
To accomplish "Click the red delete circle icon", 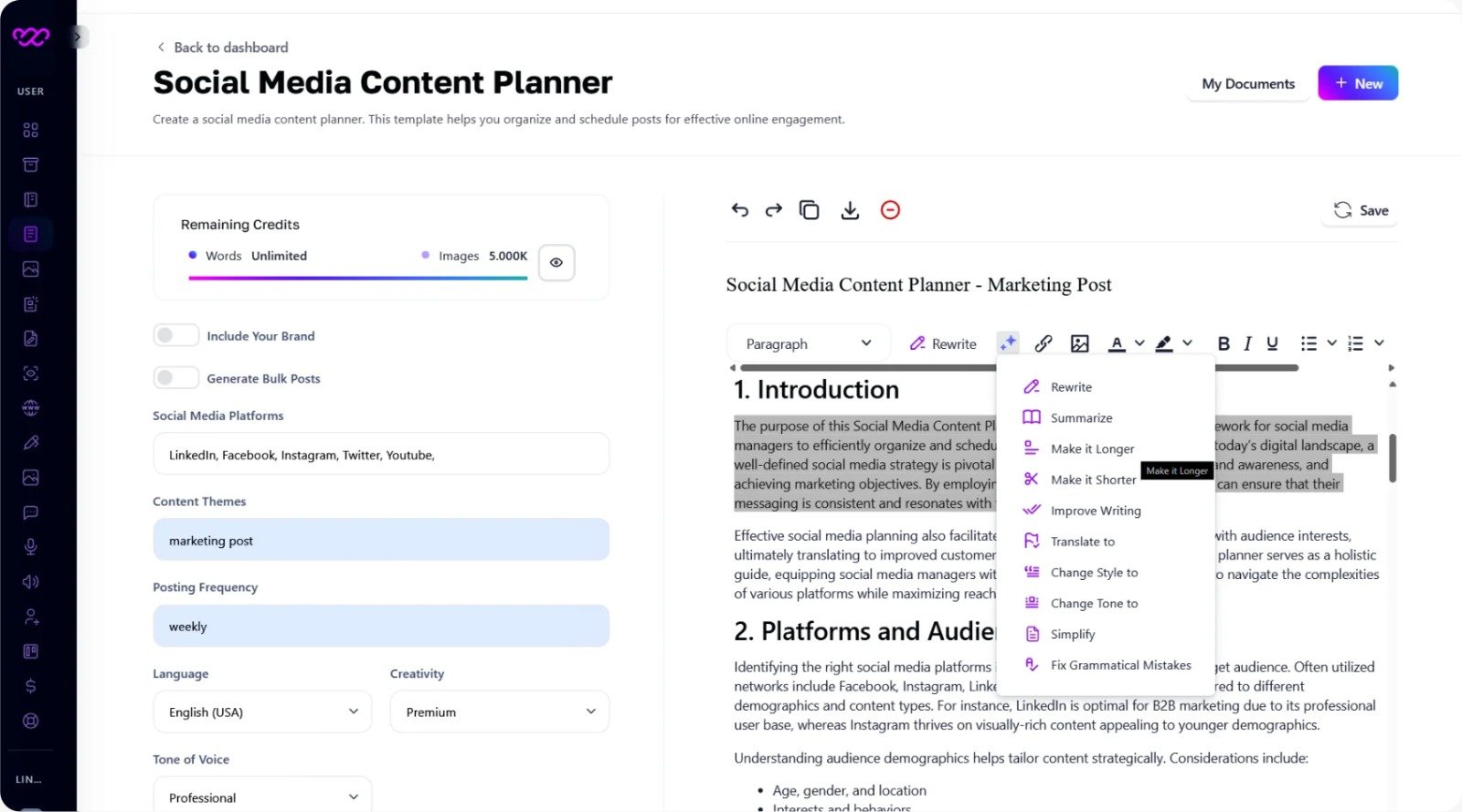I will (890, 210).
